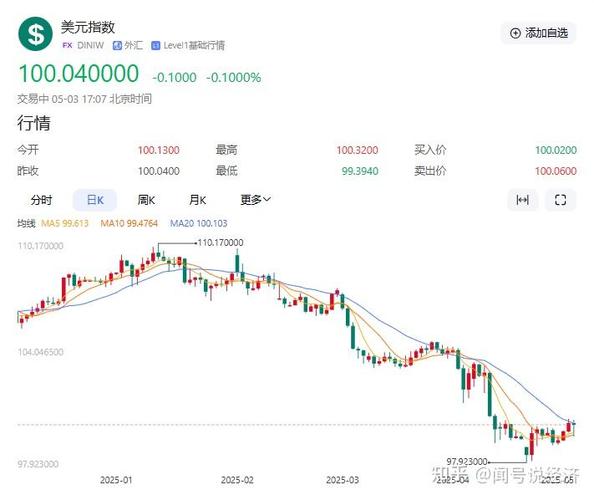
Task: Click the chart low label 97.923000
Action: point(467,462)
